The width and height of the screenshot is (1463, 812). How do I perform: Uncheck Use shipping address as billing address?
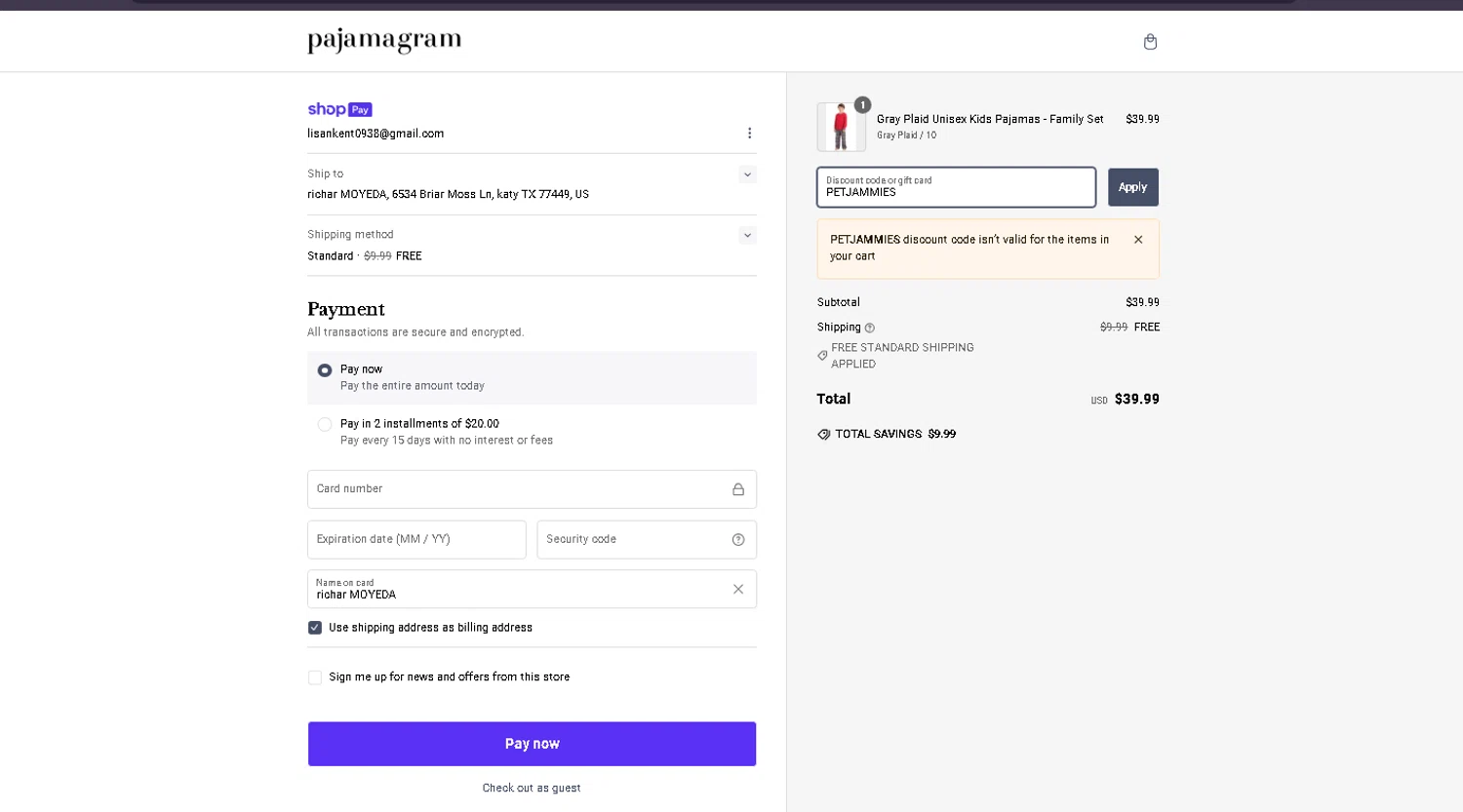coord(315,628)
